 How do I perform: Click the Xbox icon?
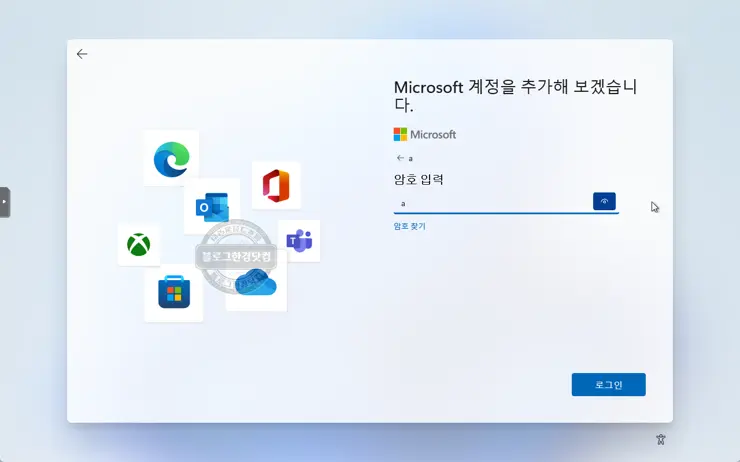coord(138,244)
